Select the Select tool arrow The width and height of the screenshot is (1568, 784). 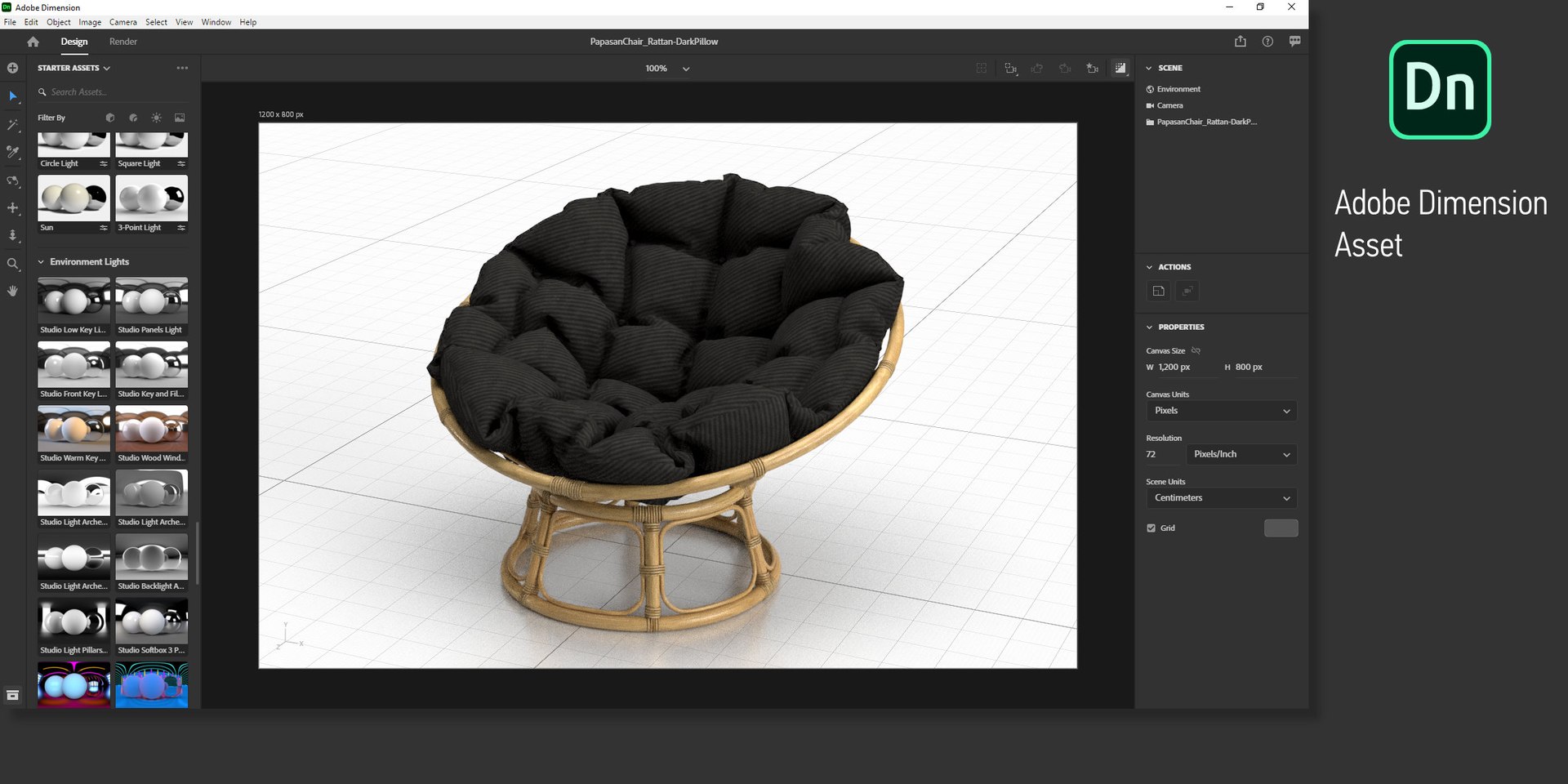pyautogui.click(x=12, y=96)
